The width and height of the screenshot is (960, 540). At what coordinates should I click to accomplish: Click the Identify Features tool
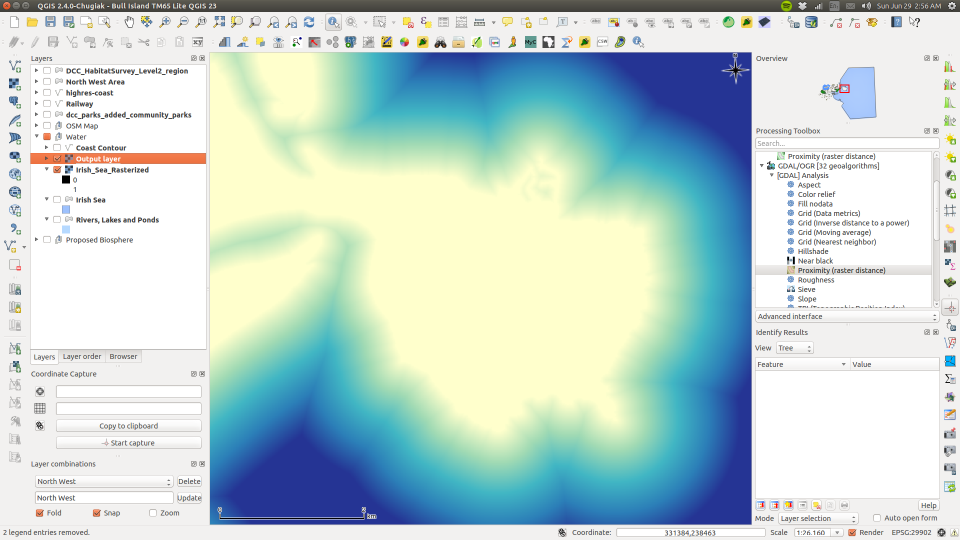click(333, 22)
